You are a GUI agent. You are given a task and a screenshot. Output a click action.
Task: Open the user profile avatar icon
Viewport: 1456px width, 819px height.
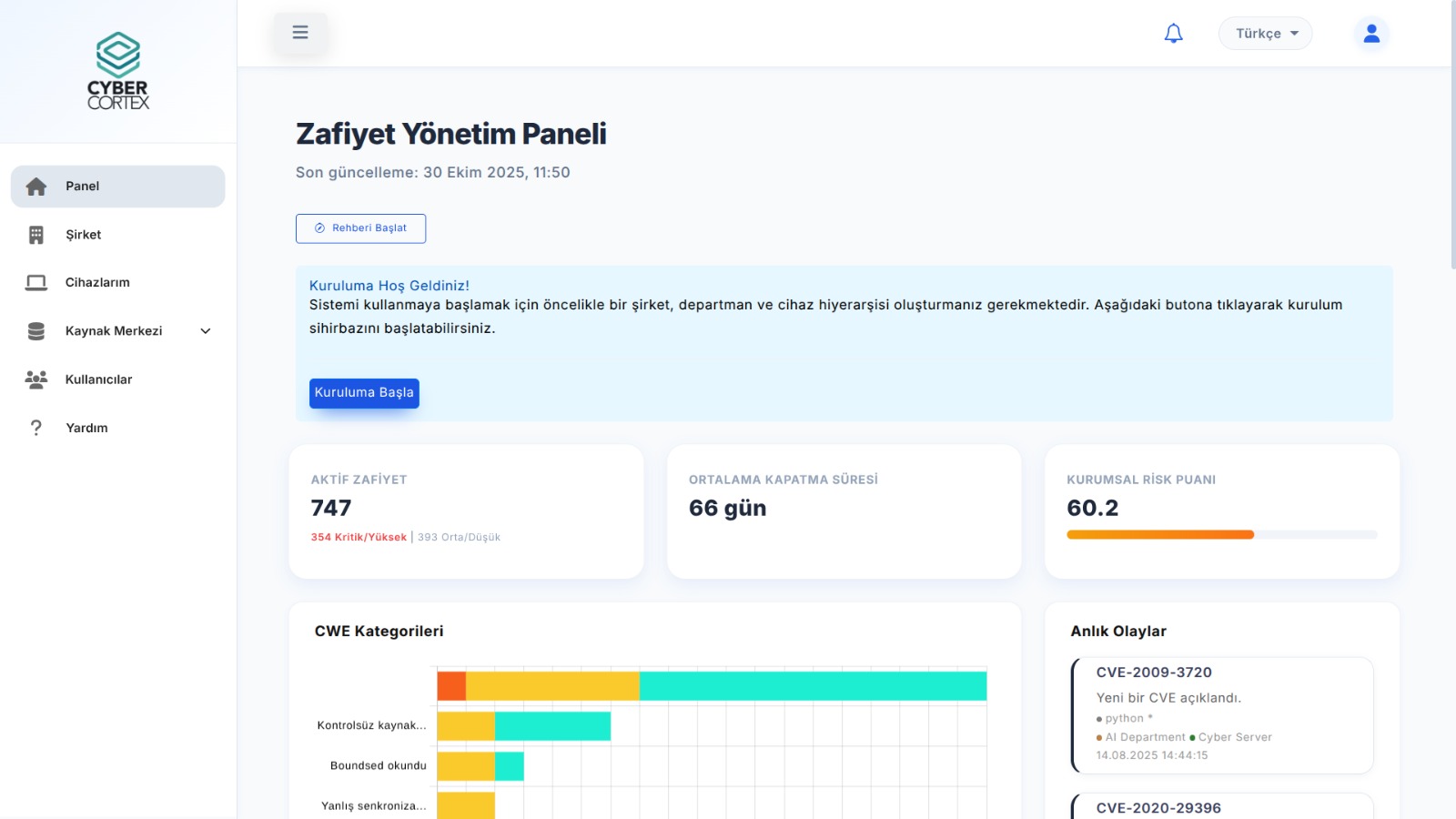point(1370,33)
